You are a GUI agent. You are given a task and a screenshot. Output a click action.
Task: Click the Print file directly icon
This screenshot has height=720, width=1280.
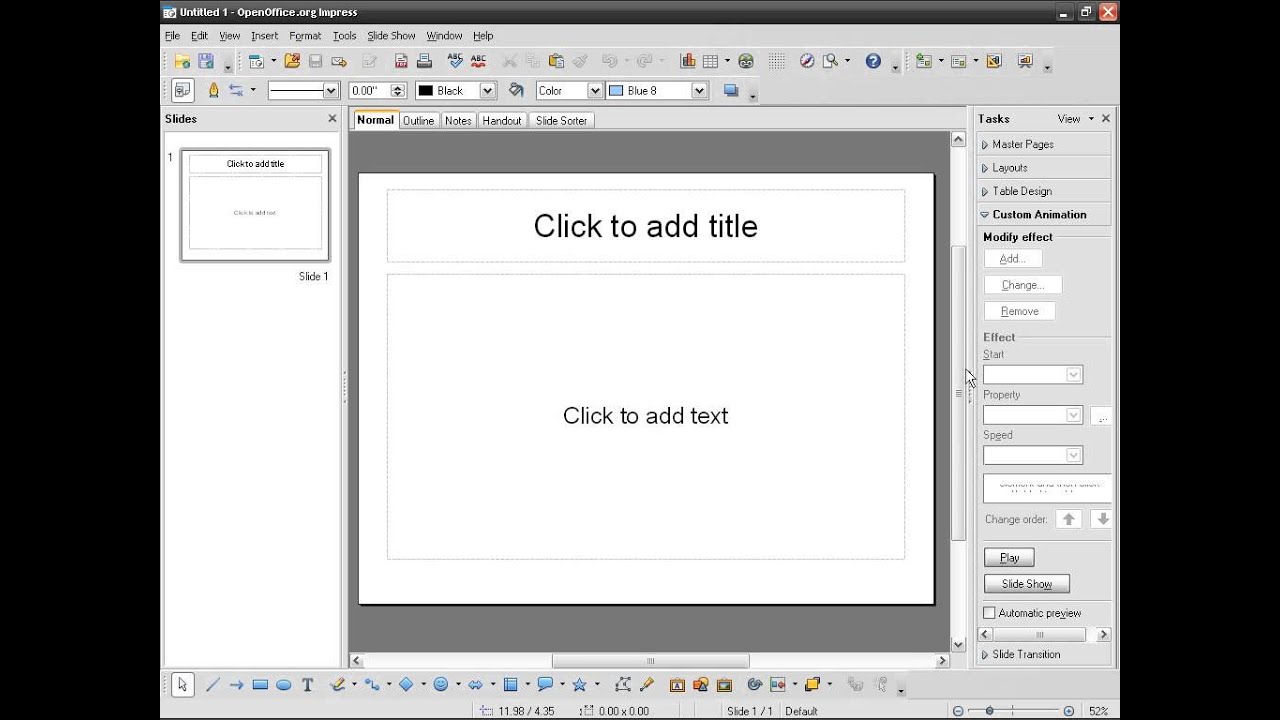click(424, 61)
